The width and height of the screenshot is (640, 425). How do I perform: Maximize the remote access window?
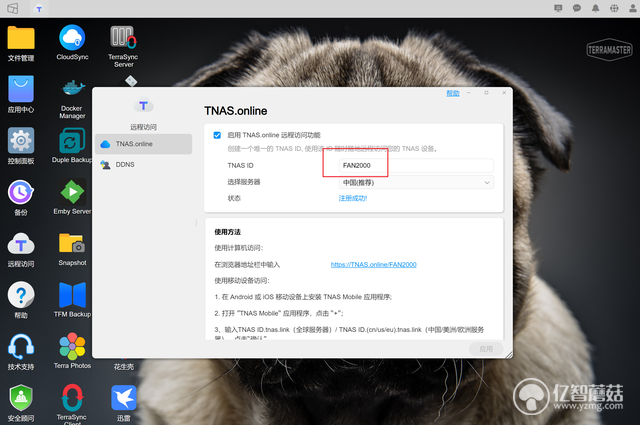[486, 93]
